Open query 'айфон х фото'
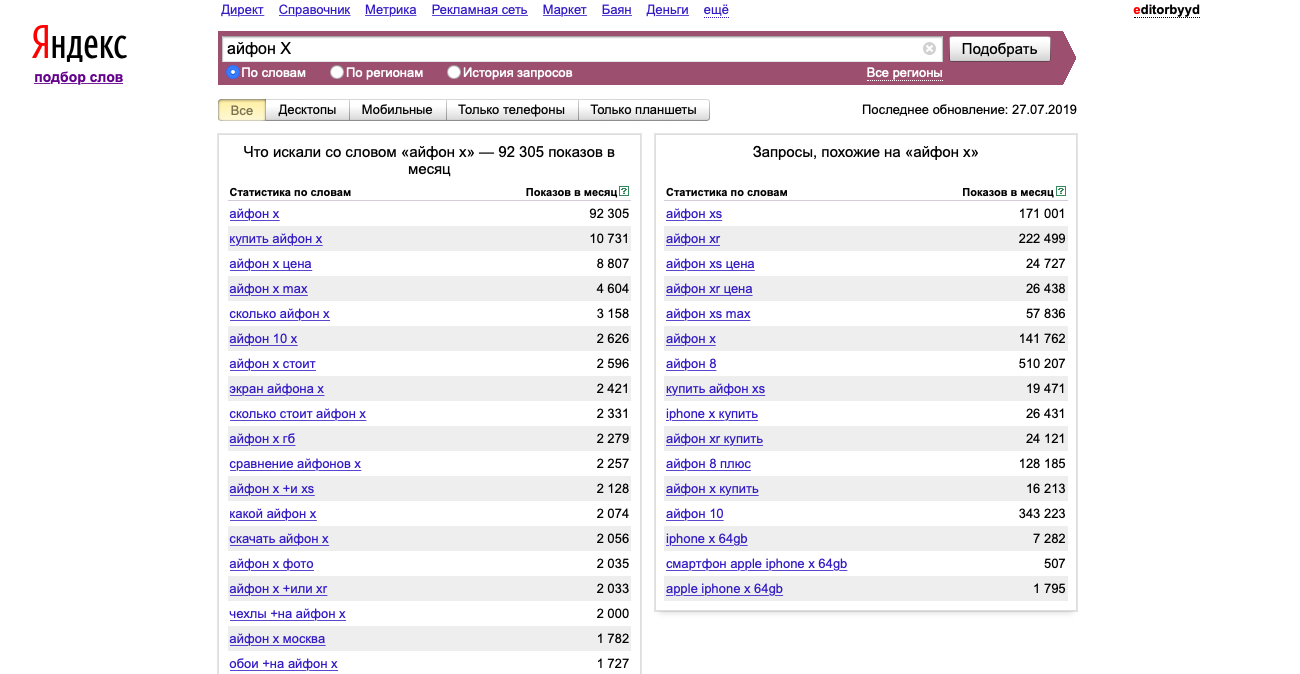The image size is (1300, 674). tap(271, 564)
